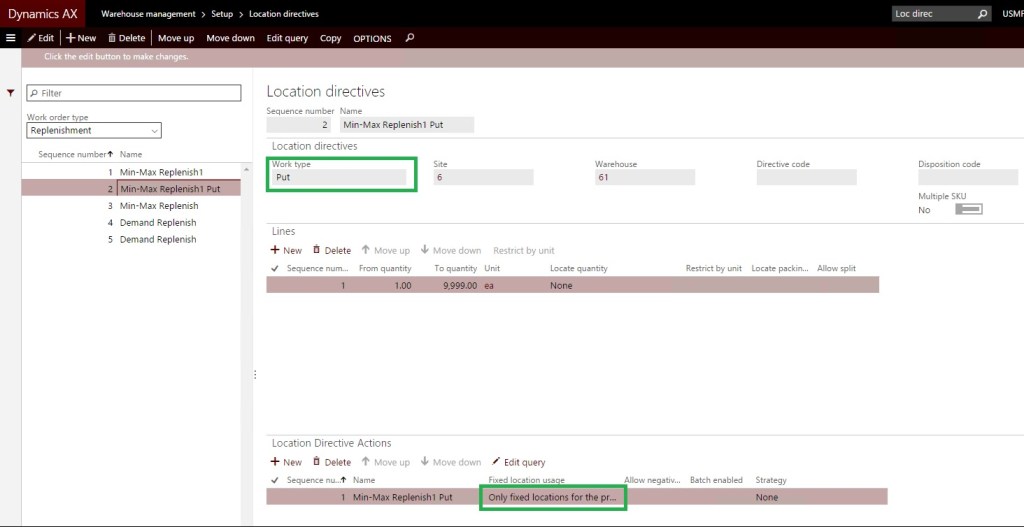The image size is (1024, 527).
Task: Open the OPTIONS menu tab
Action: (x=372, y=38)
